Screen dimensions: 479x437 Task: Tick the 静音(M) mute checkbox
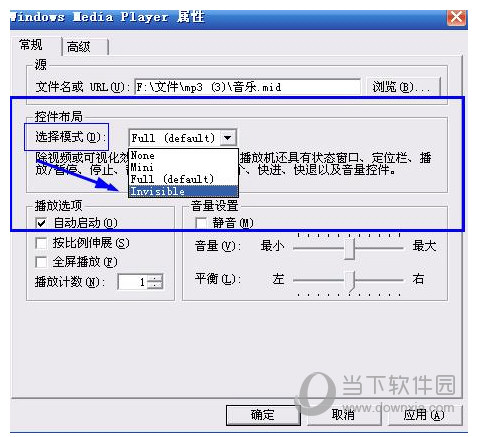[201, 223]
